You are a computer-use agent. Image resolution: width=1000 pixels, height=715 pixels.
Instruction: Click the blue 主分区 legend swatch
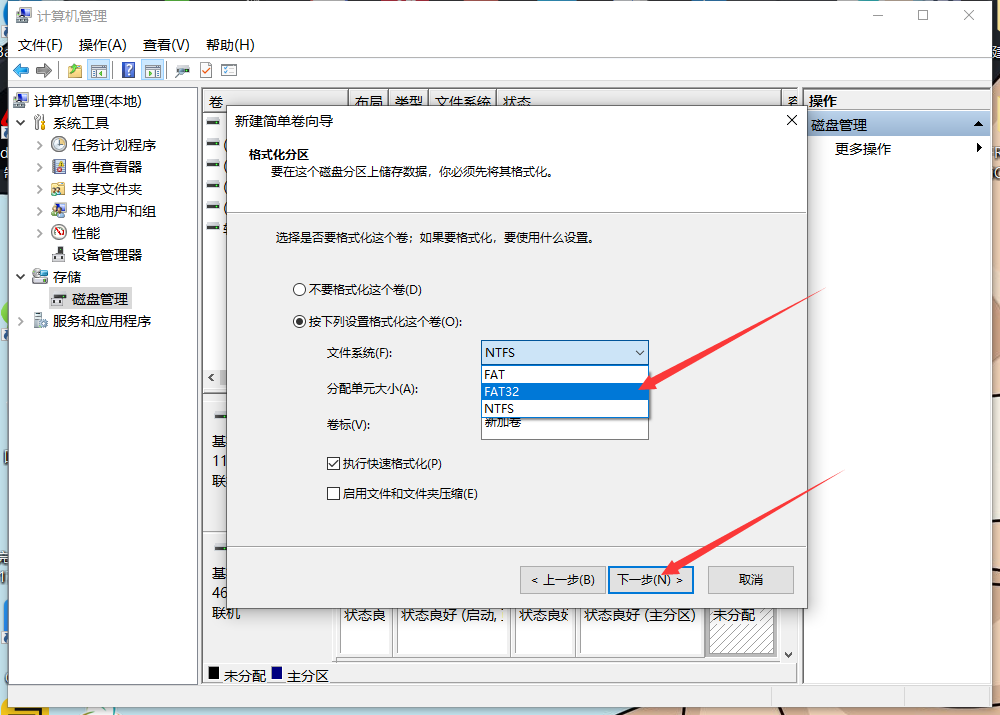pos(277,673)
